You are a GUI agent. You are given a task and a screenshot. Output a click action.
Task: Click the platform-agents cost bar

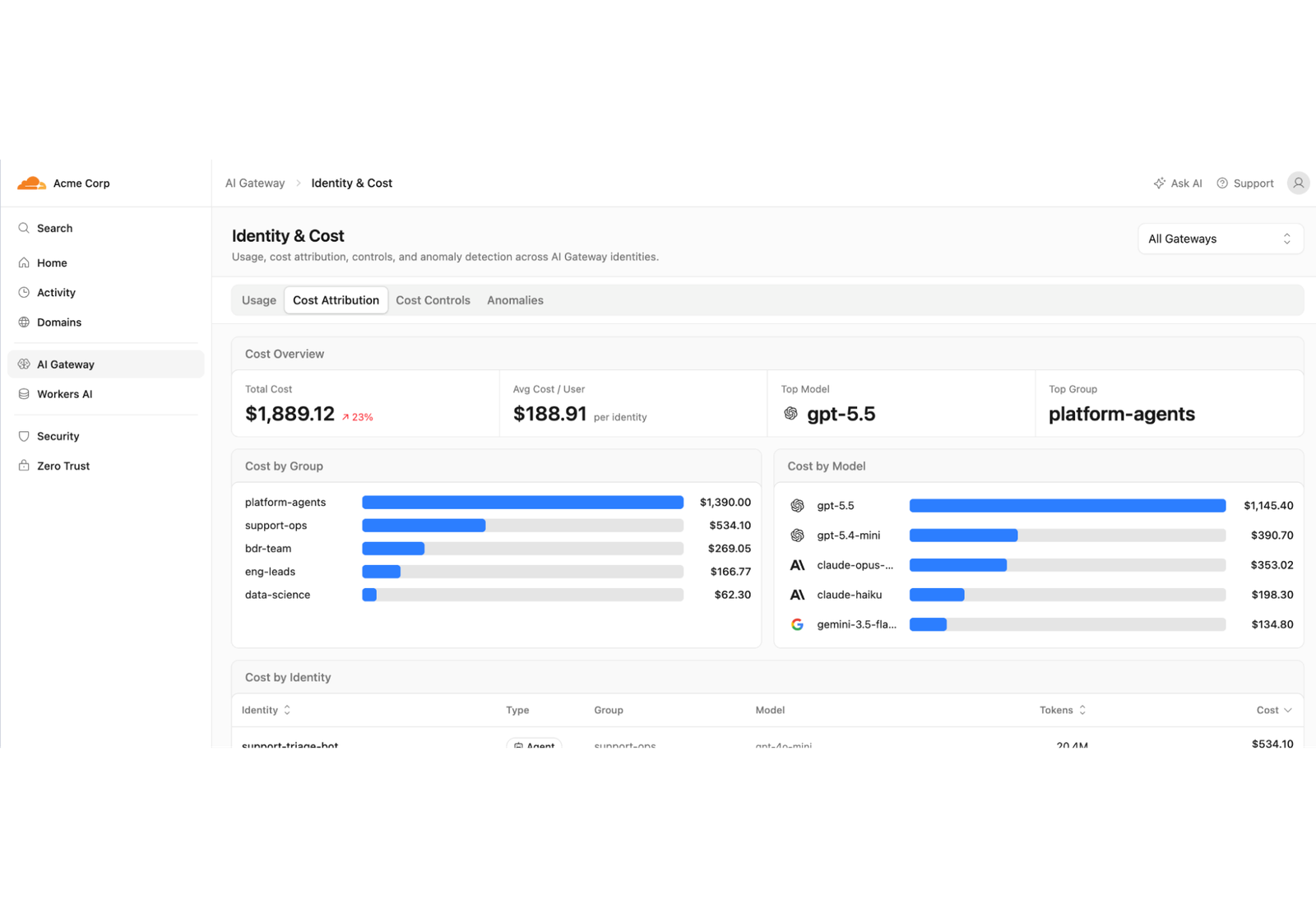[522, 502]
